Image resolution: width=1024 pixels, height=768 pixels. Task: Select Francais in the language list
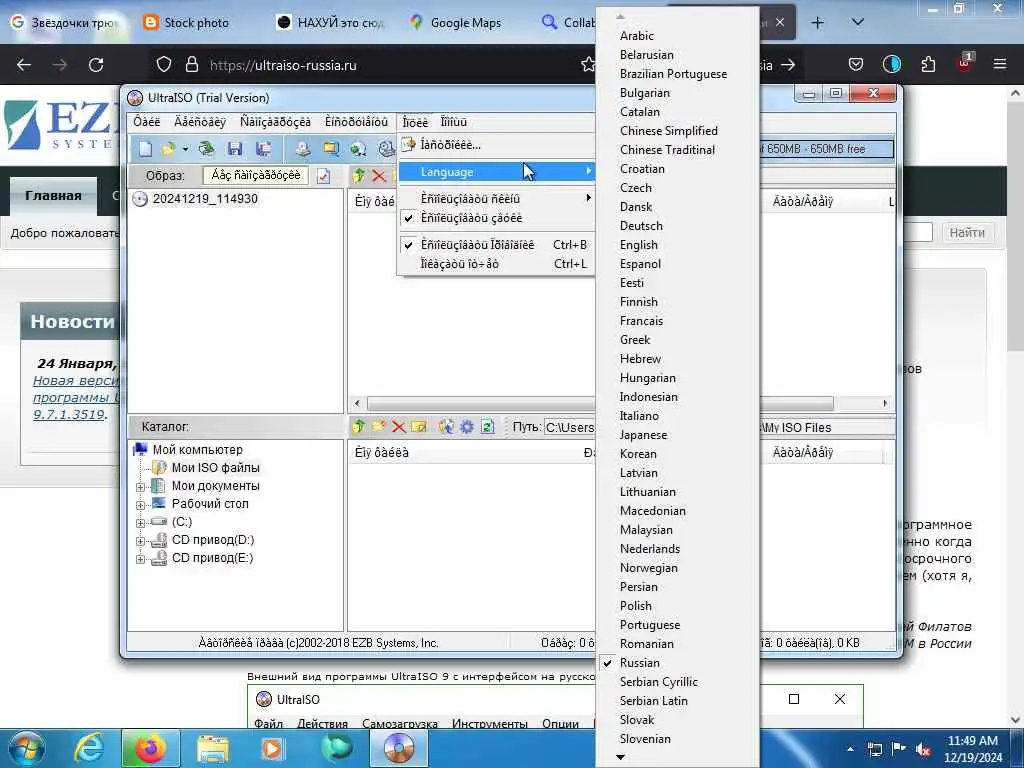click(677, 321)
